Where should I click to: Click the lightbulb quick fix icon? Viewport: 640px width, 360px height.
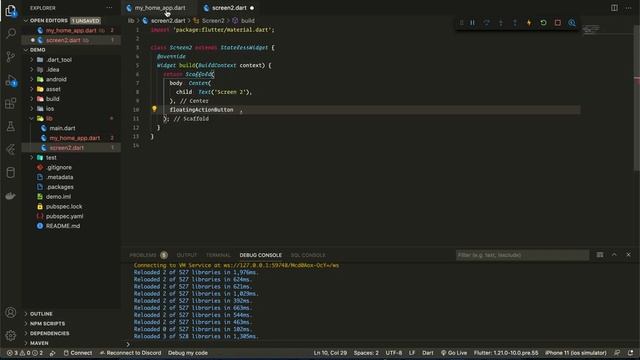click(154, 109)
